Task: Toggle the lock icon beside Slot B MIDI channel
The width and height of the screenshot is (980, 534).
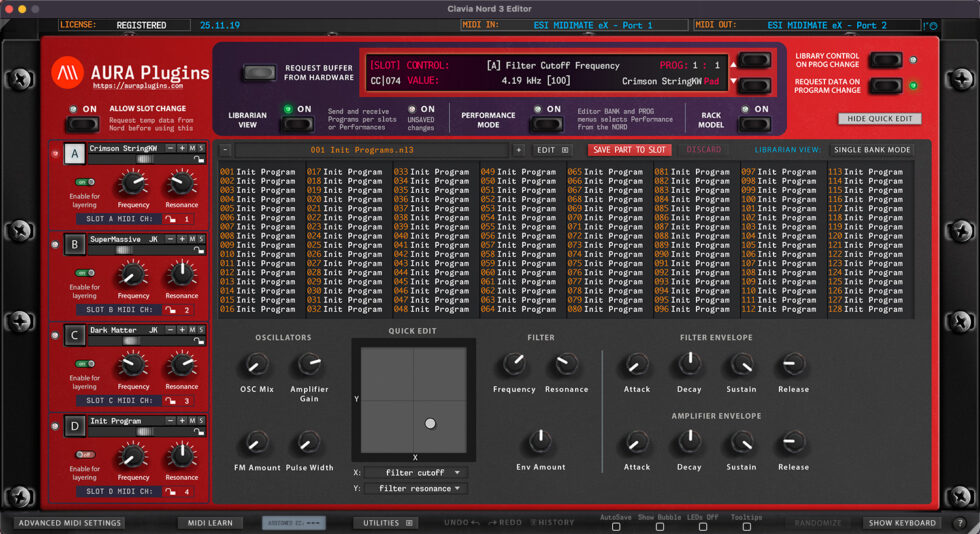Action: click(x=170, y=310)
